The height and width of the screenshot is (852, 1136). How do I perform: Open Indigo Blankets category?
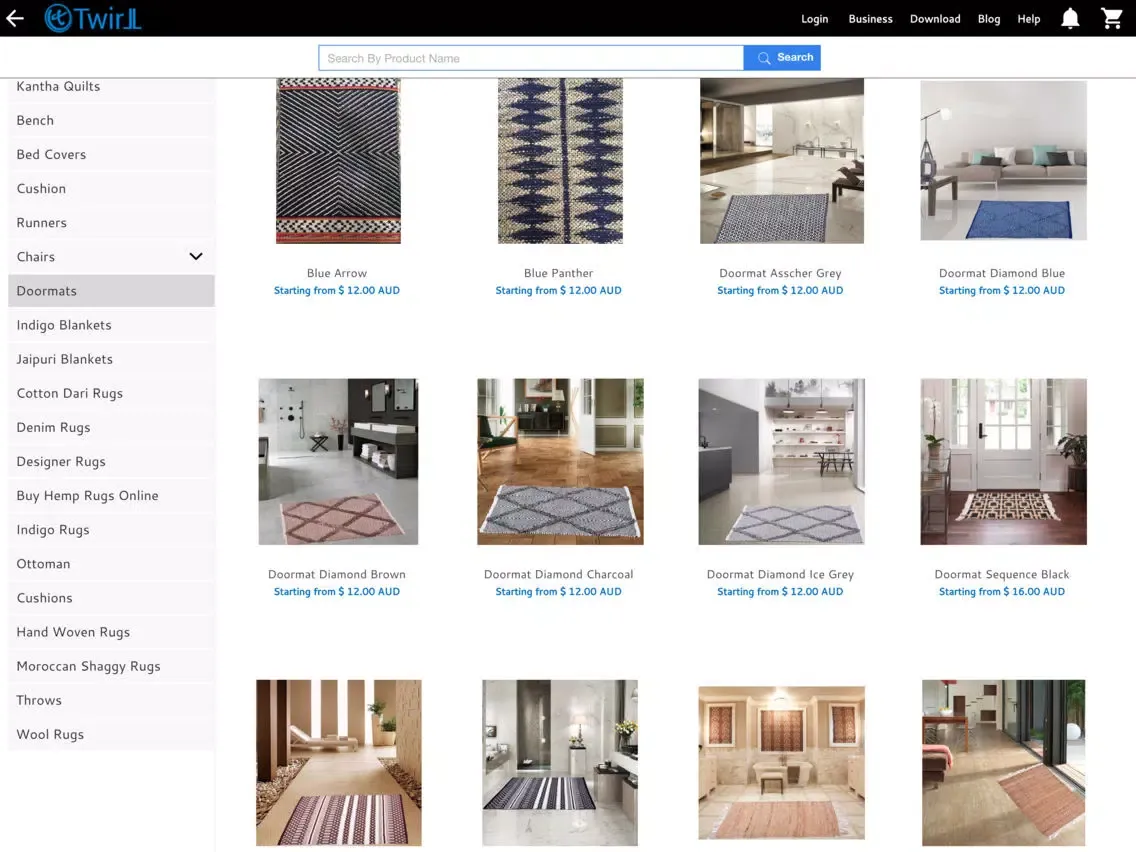point(112,325)
